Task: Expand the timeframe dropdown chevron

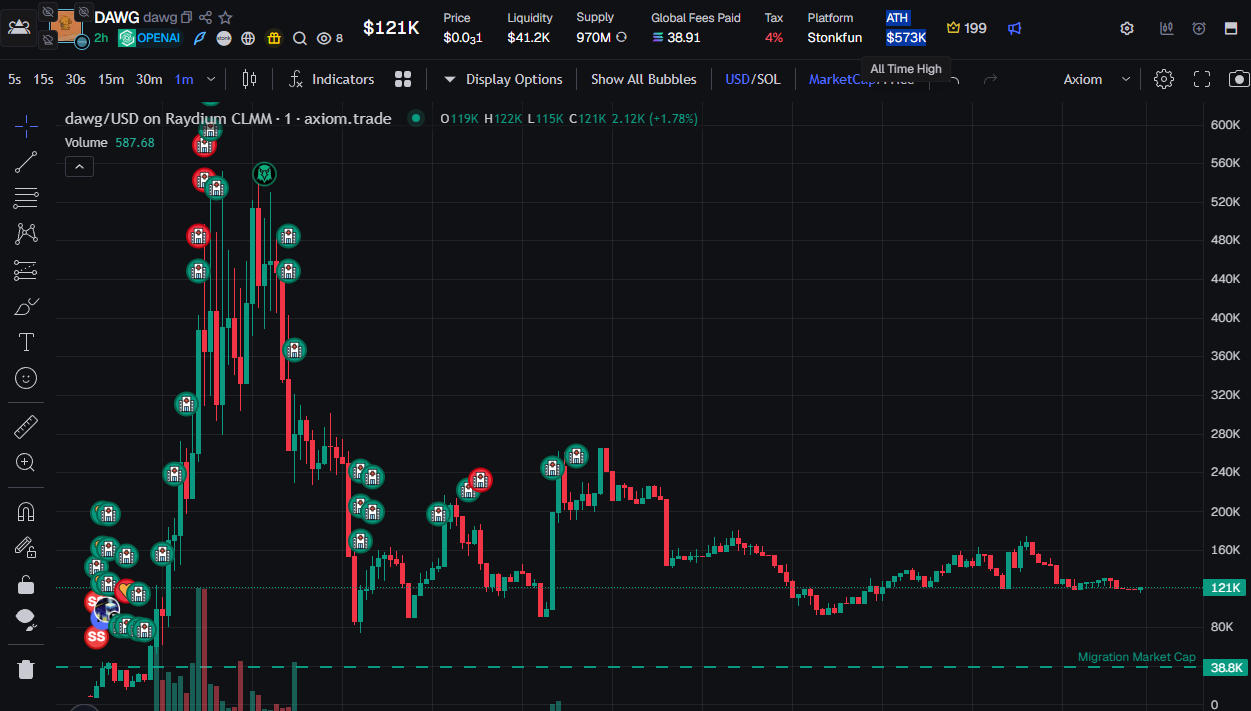Action: click(211, 79)
